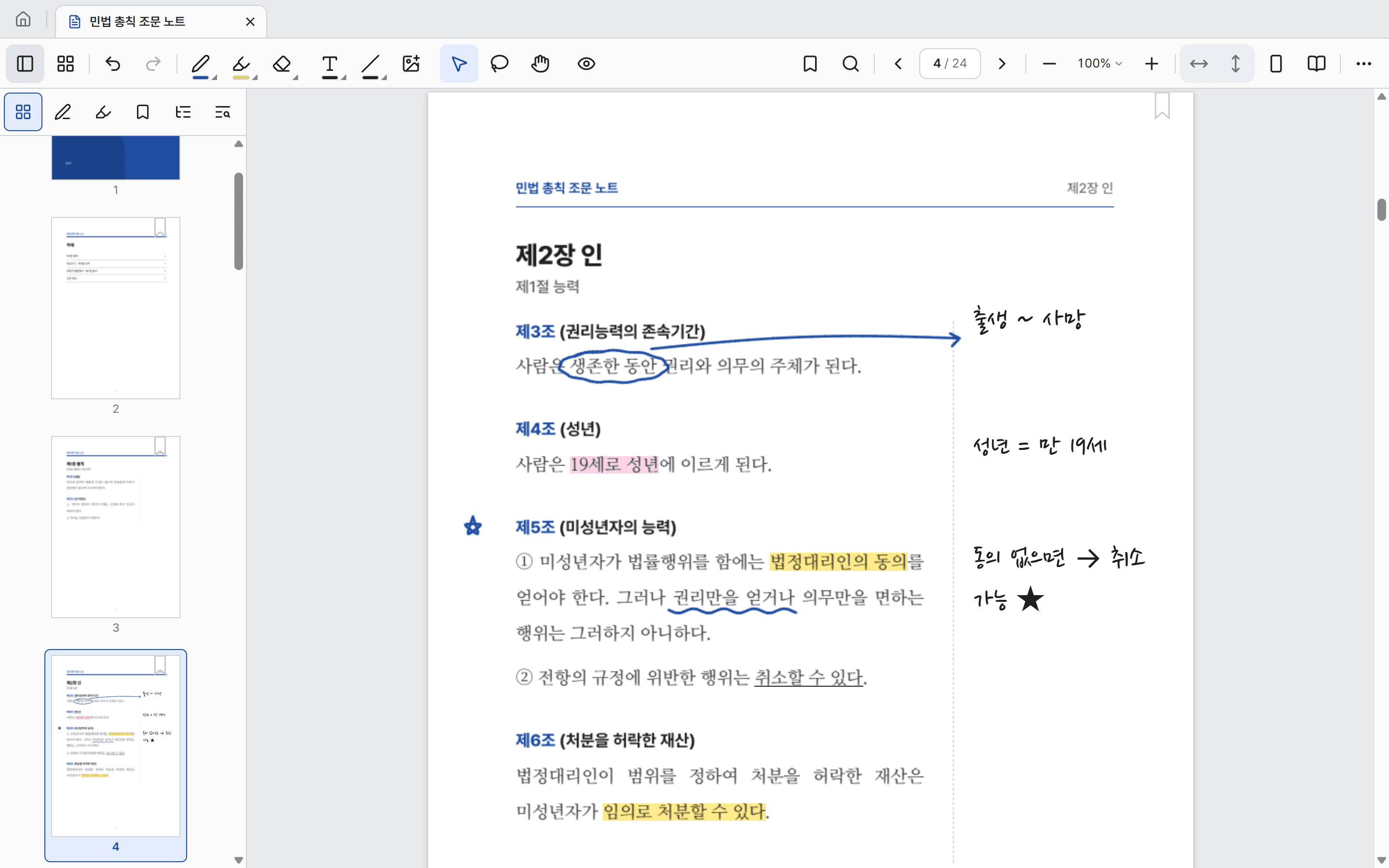1389x868 pixels.
Task: Go to the next page
Action: click(x=1002, y=64)
